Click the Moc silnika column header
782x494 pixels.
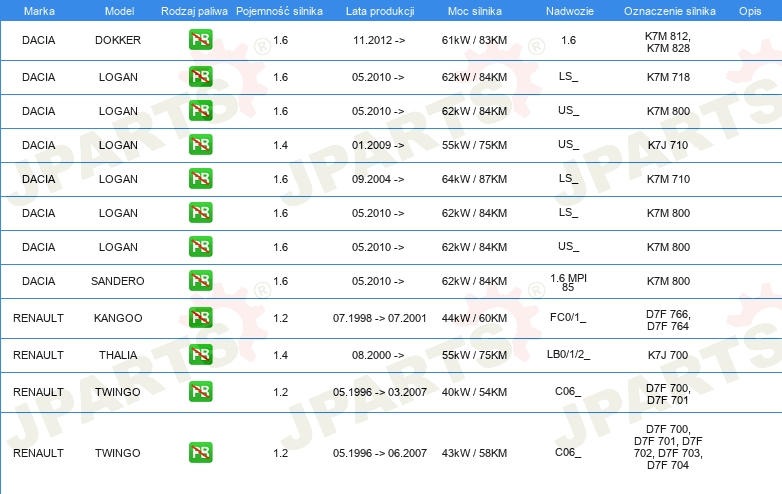[474, 11]
